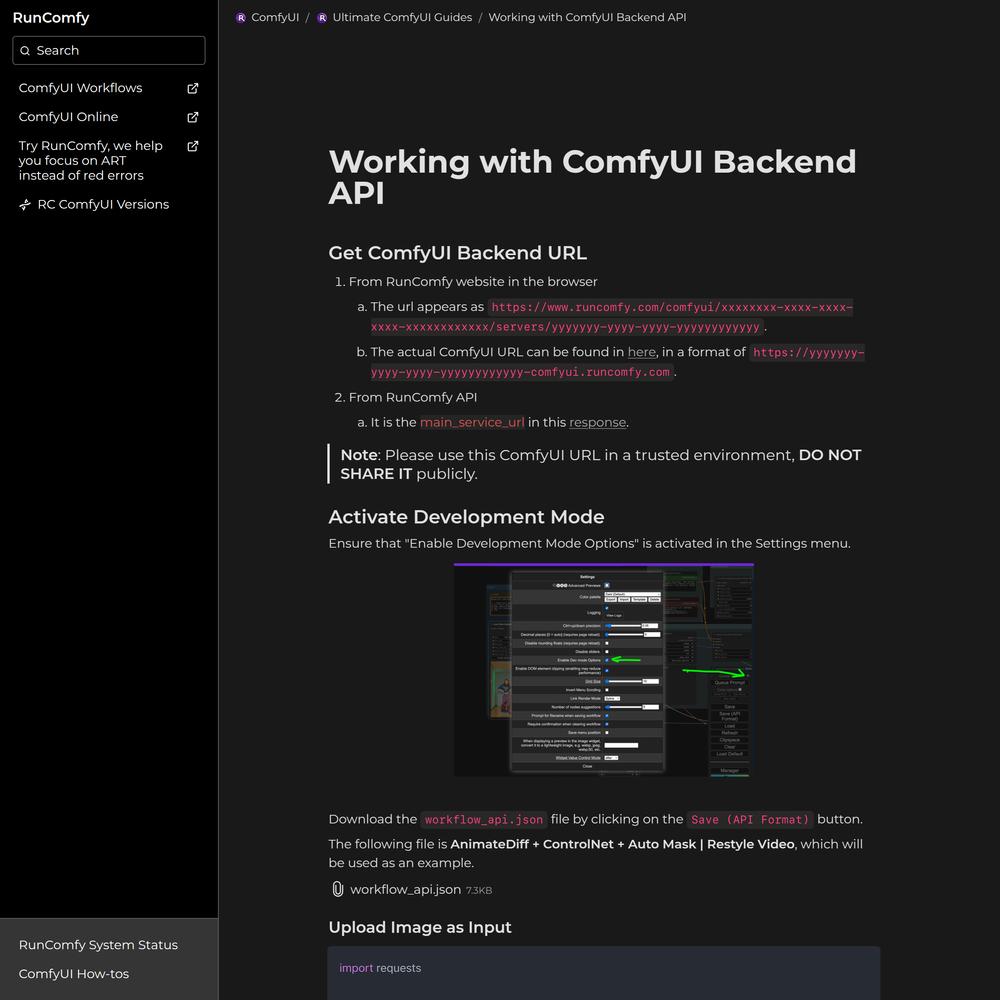Click the paperclip icon next to workflow_api.json
The height and width of the screenshot is (1000, 1000).
click(337, 889)
